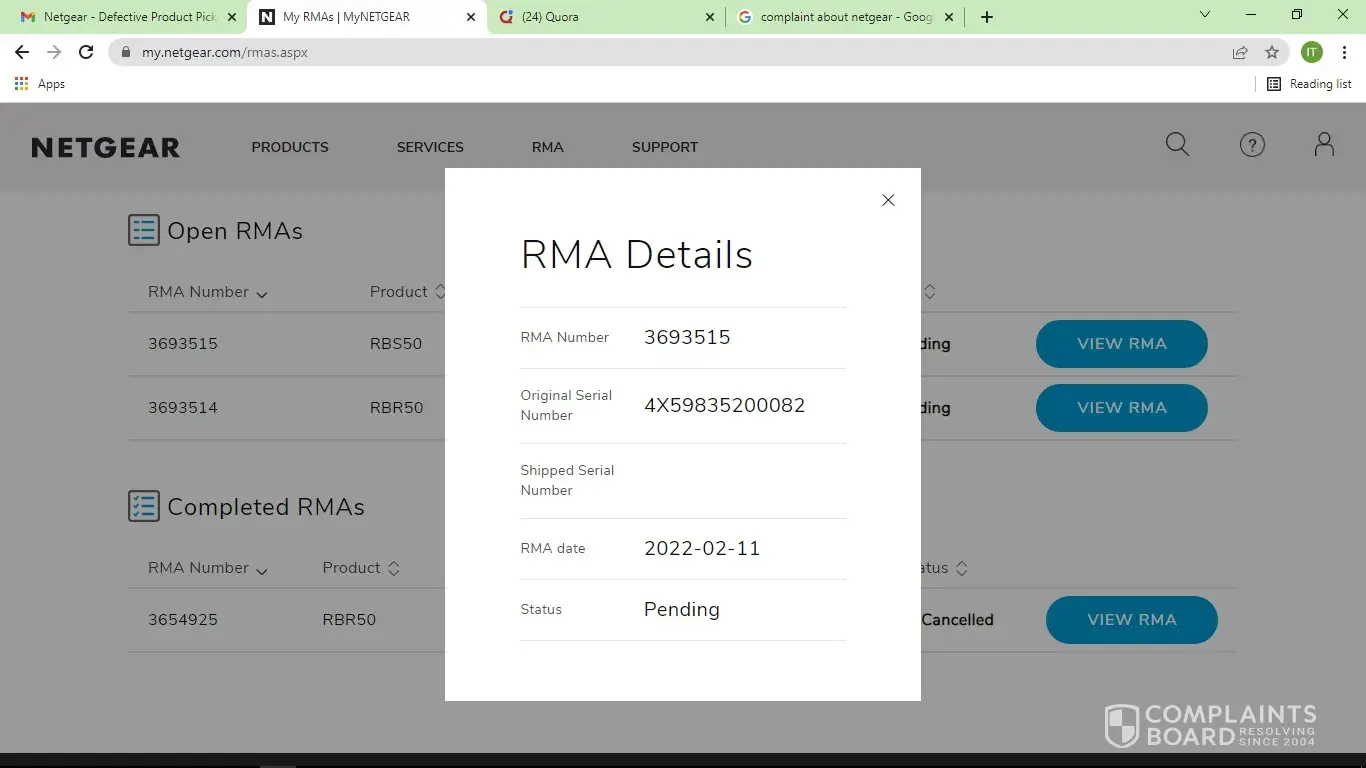Screen dimensions: 1366x768
Task: Open the Chrome three-dot menu
Action: pos(1343,52)
